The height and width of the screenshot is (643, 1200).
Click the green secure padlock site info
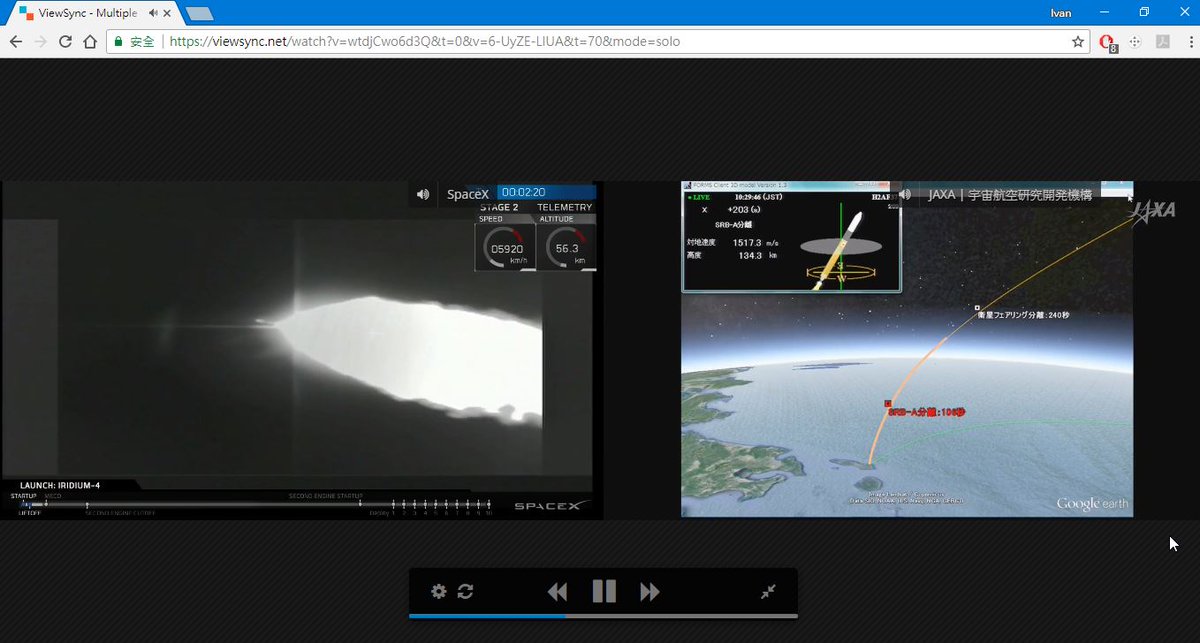click(119, 42)
